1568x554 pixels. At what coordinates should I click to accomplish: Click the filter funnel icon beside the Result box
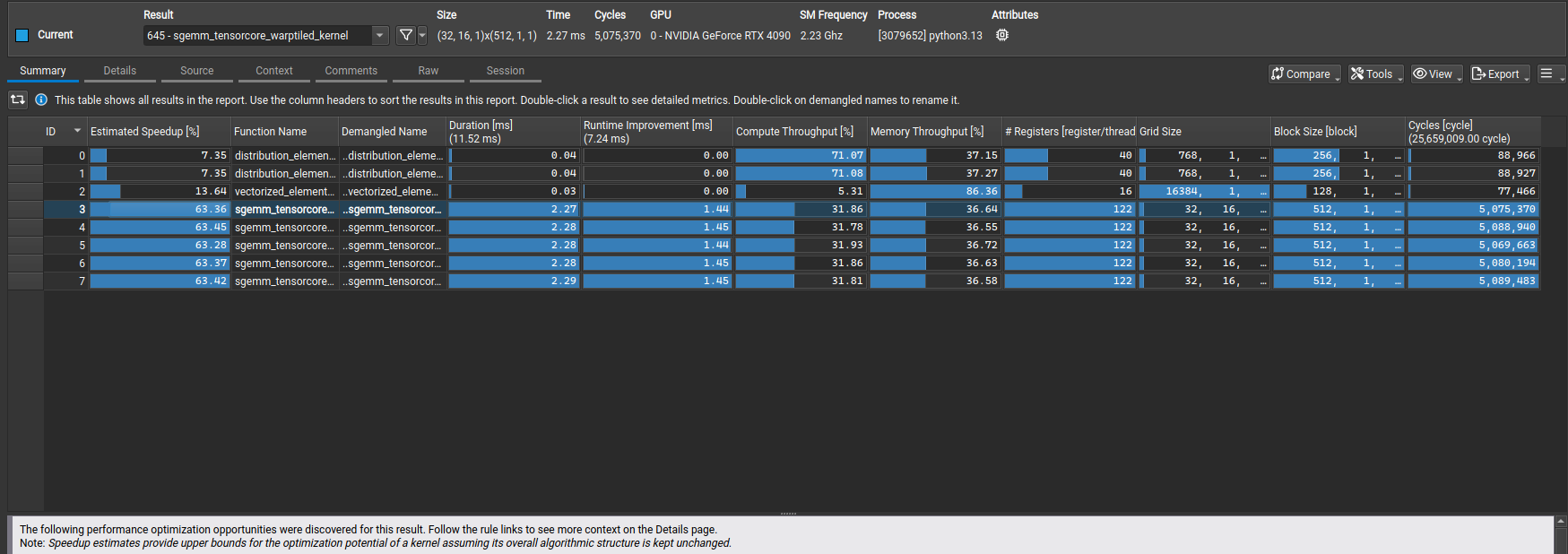[x=406, y=35]
